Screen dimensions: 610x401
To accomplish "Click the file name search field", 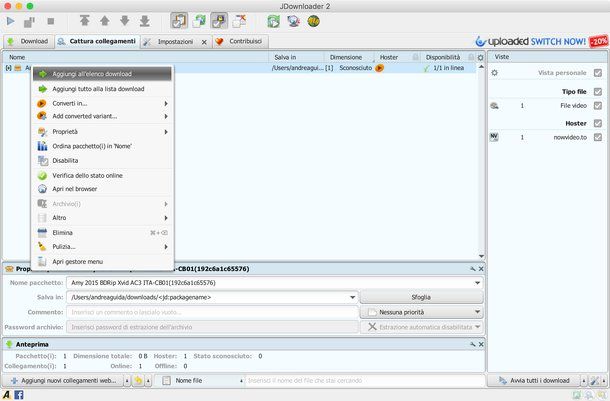I will [365, 380].
